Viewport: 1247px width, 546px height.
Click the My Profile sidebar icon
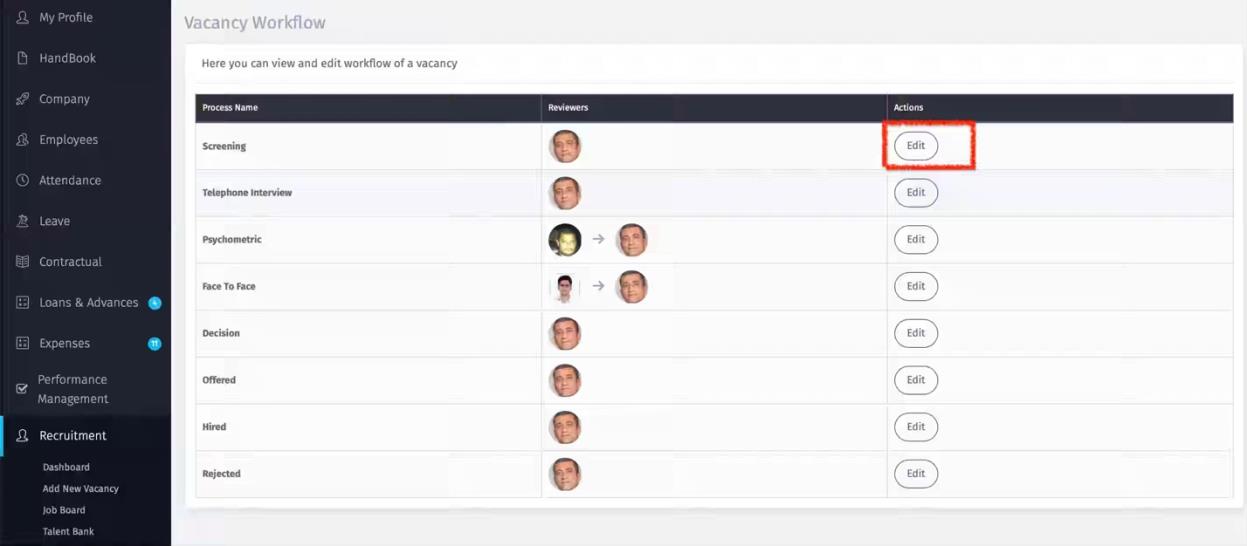[22, 18]
